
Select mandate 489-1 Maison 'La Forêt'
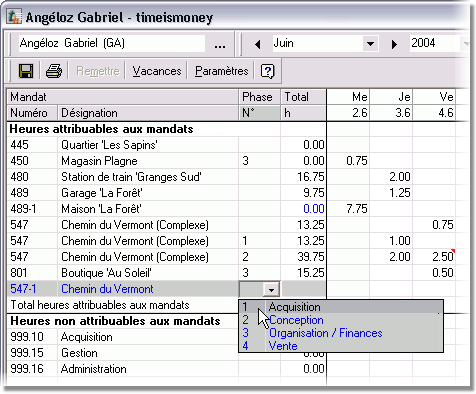click(x=166, y=209)
